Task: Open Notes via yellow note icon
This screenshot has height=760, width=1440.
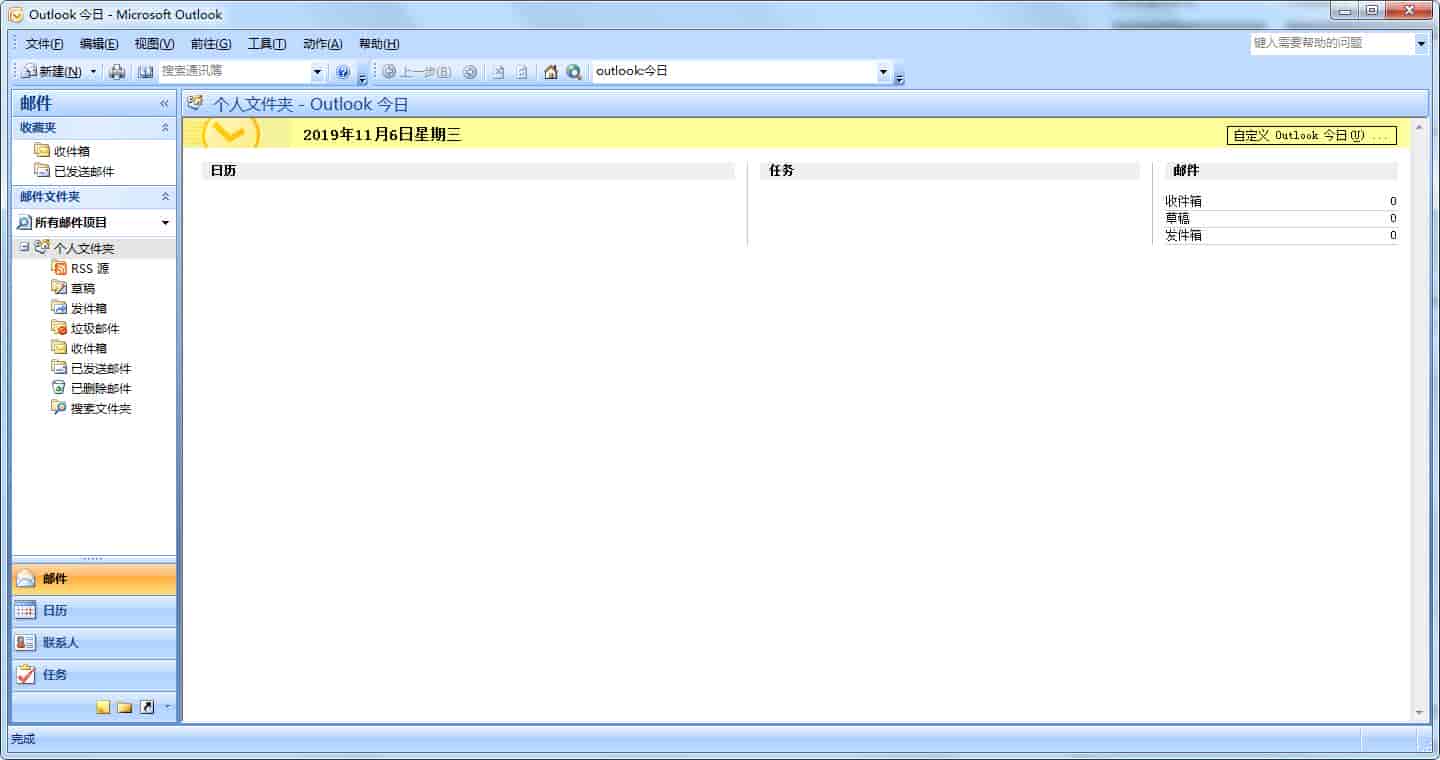Action: [x=103, y=707]
